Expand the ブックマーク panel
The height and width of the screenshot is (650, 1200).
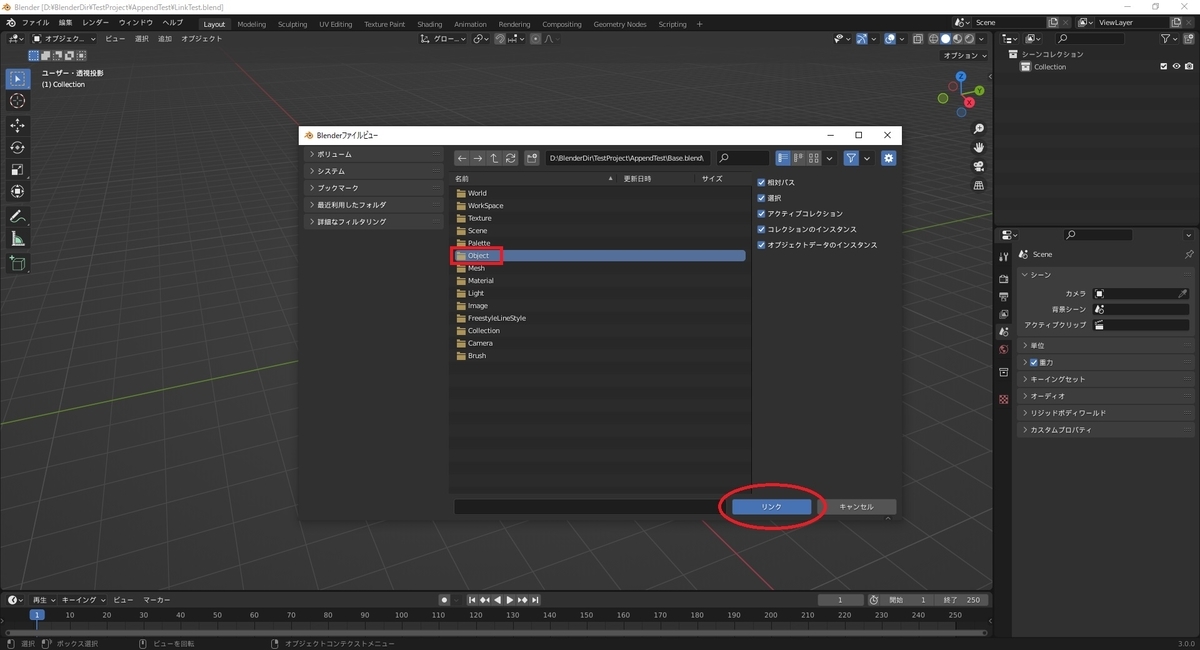(374, 188)
